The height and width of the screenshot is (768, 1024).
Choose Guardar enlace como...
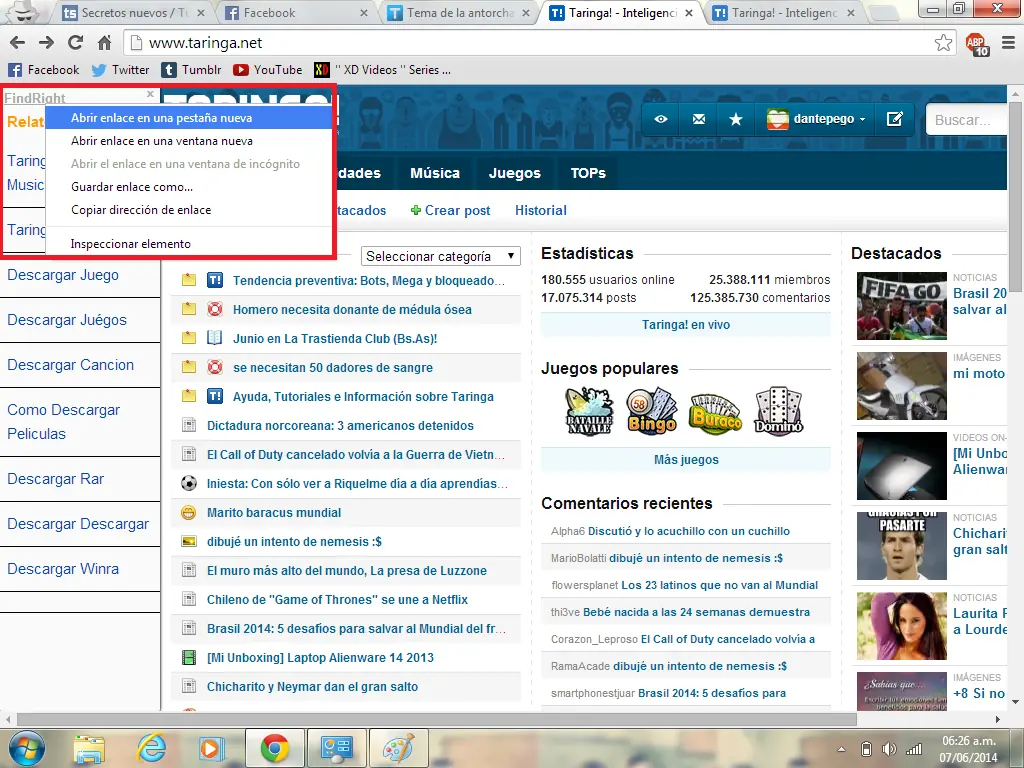[x=189, y=187]
